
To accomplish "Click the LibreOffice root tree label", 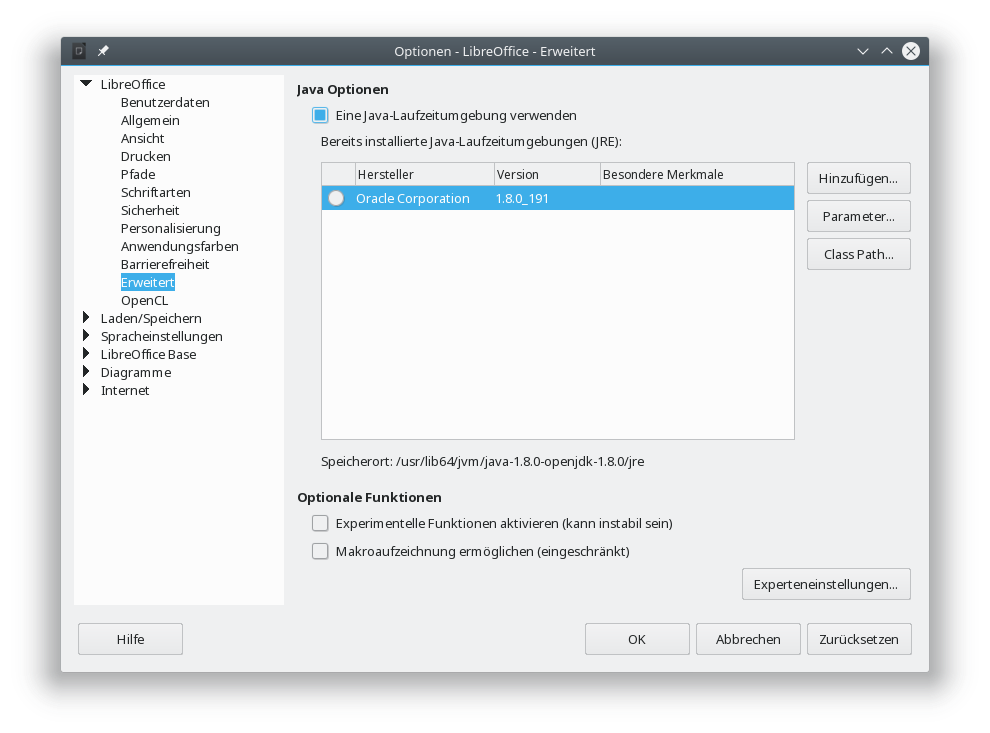I will click(133, 84).
